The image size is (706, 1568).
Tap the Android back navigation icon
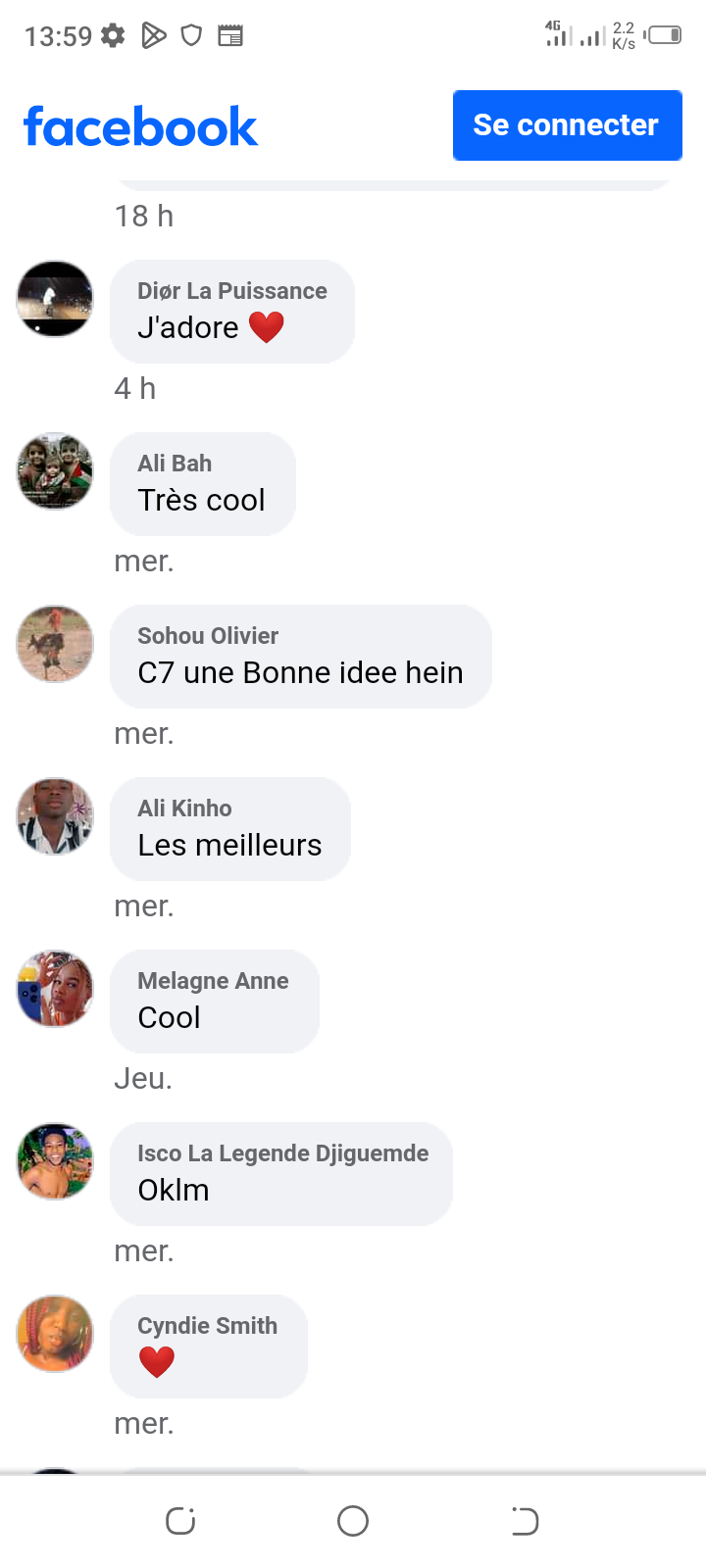(x=525, y=1521)
